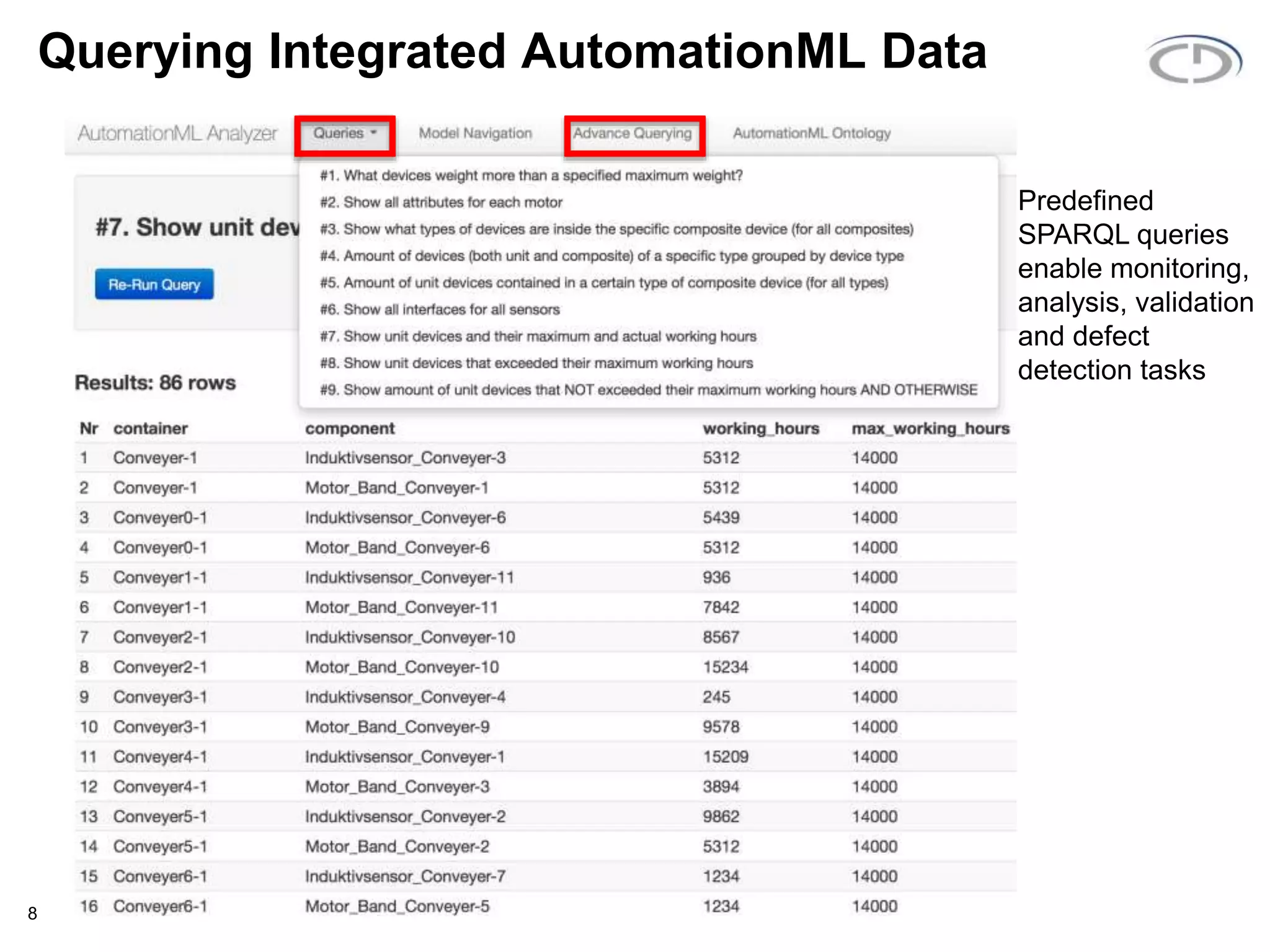Image resolution: width=1270 pixels, height=952 pixels.
Task: Click container cell 'Conveyer2-1' in row 7
Action: click(x=160, y=637)
